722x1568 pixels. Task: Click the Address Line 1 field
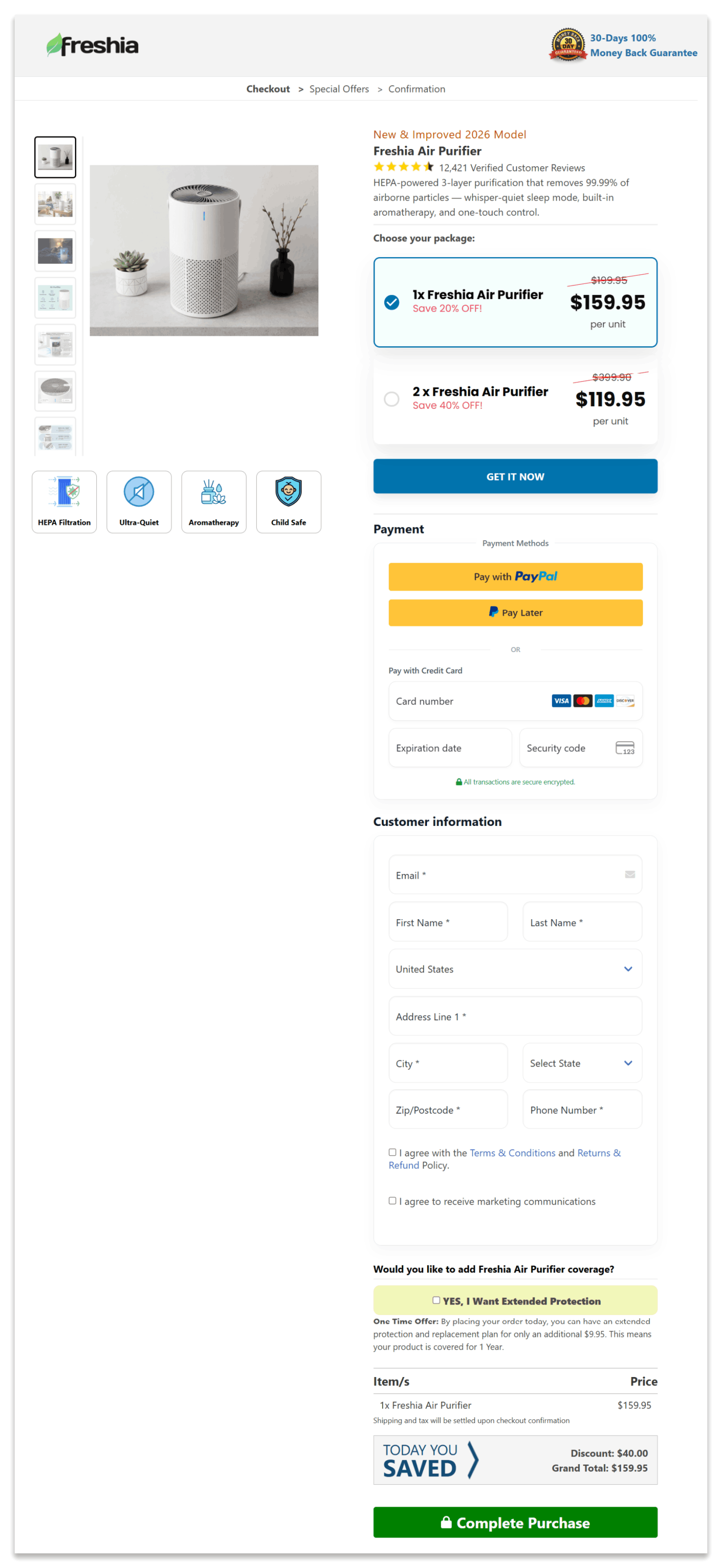(x=516, y=1016)
